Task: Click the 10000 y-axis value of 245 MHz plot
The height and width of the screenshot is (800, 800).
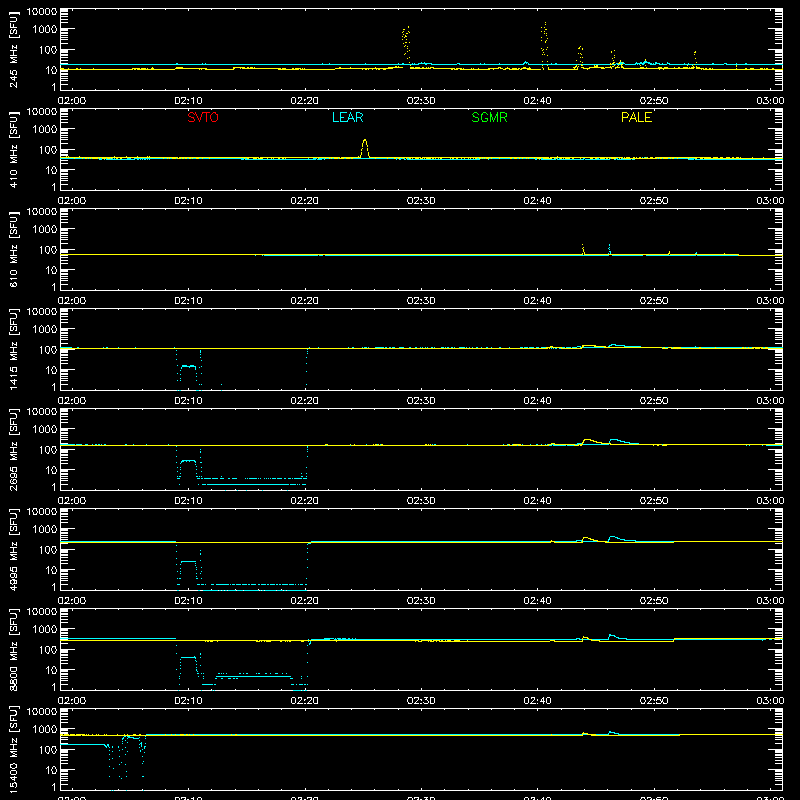Action: [x=42, y=11]
